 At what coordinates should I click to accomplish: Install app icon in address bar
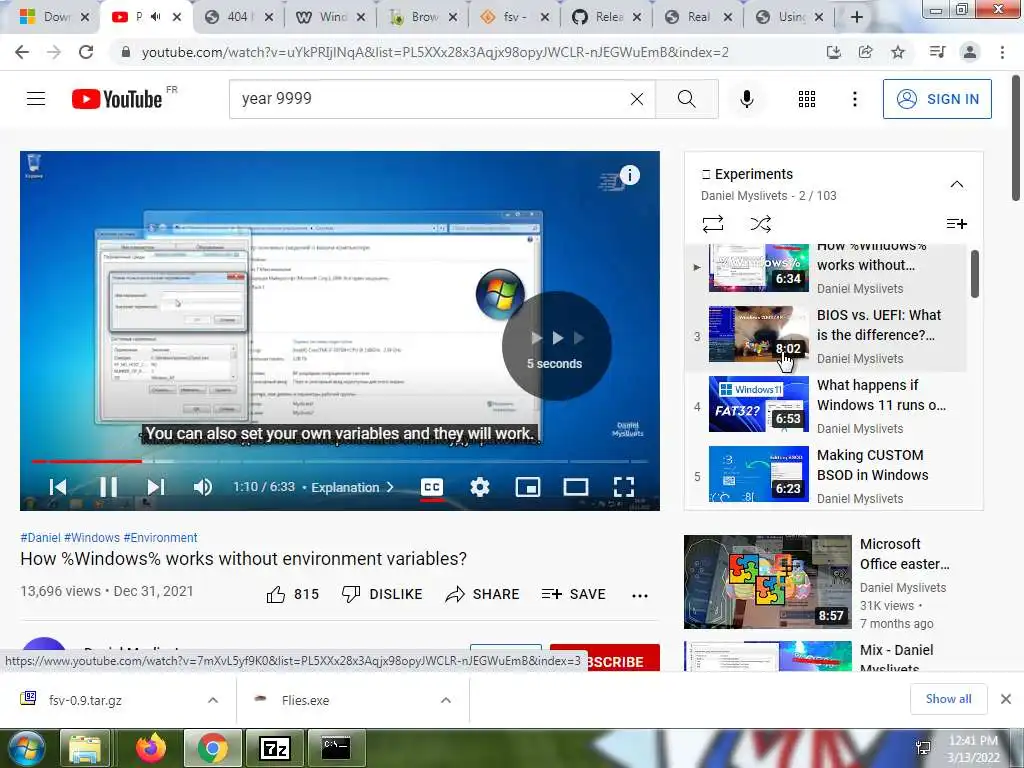(833, 52)
